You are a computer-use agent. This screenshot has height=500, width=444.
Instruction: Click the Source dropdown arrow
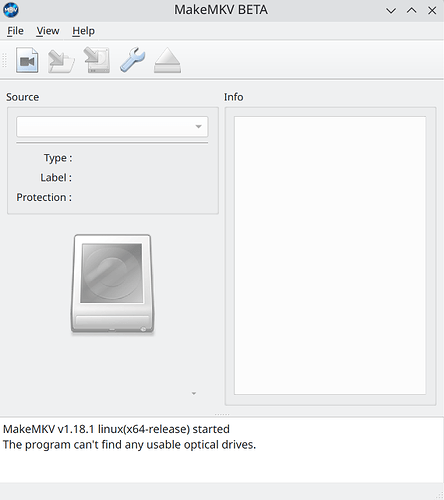(198, 127)
